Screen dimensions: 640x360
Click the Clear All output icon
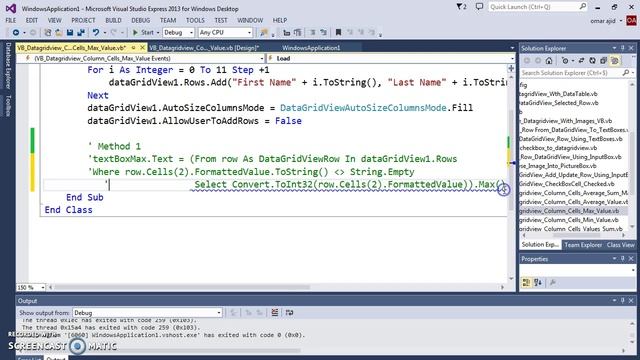275,313
